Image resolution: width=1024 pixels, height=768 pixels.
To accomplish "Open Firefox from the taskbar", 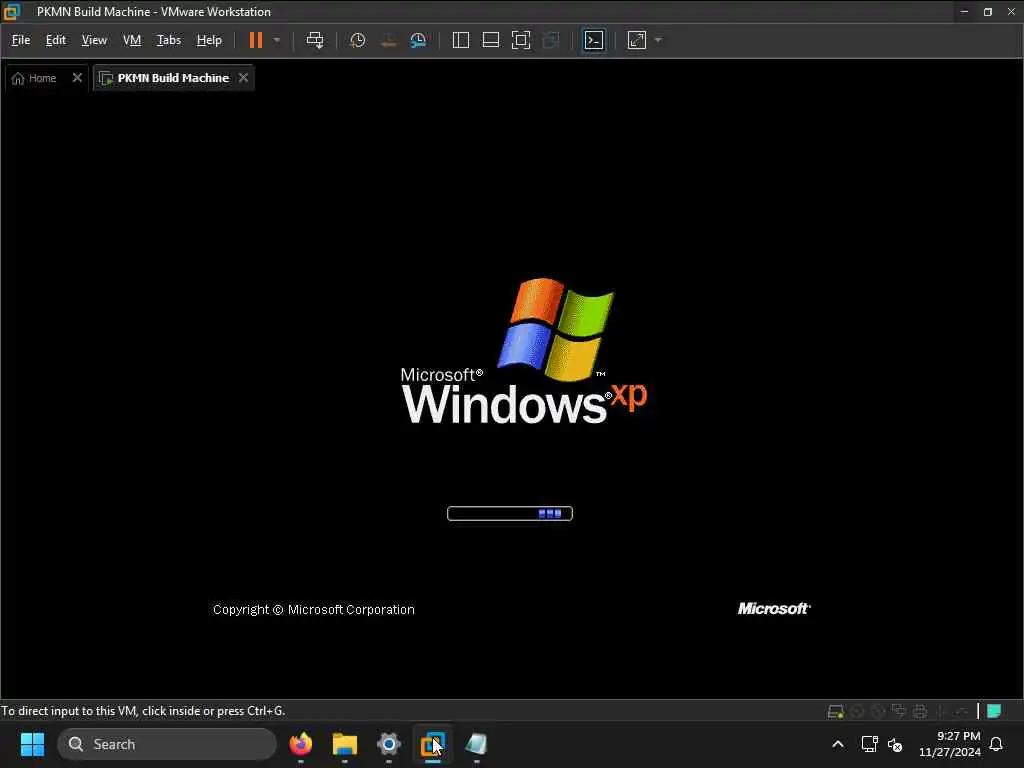I will pyautogui.click(x=300, y=744).
